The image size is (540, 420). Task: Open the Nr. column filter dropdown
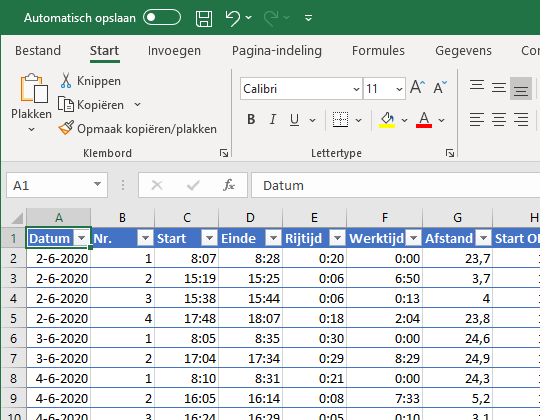[145, 238]
